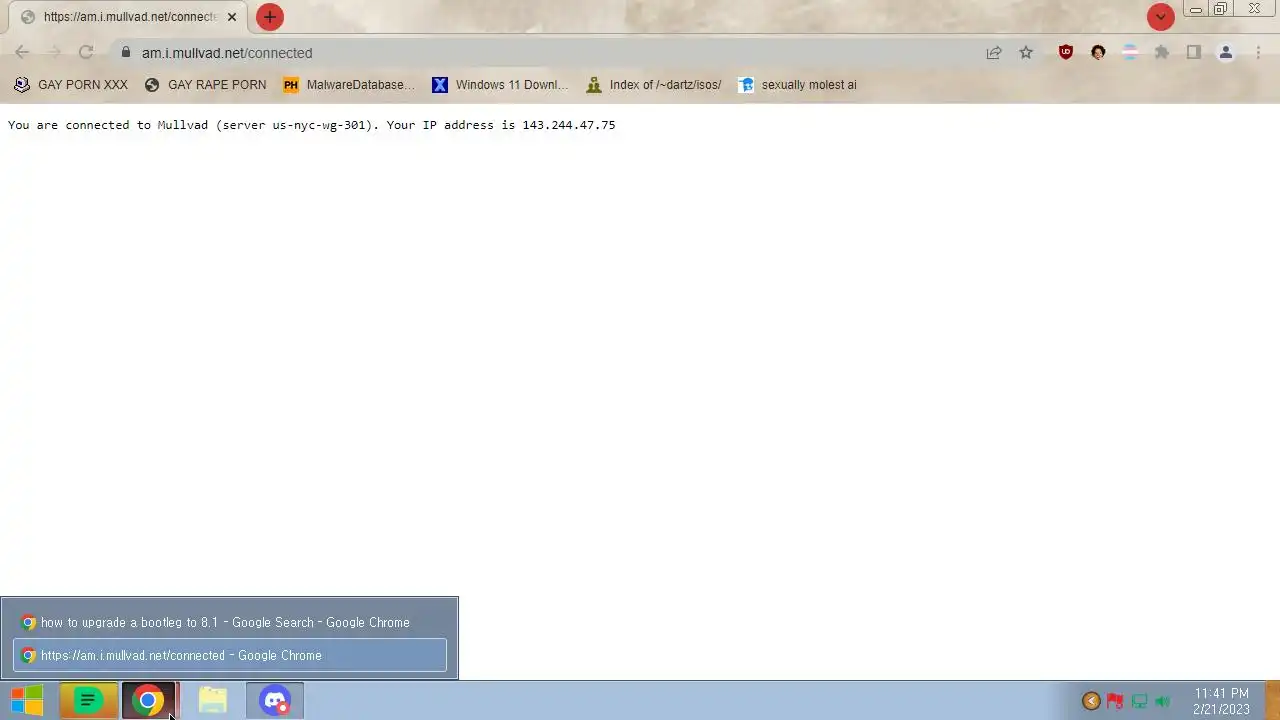Open the green document app in taskbar
This screenshot has width=1280, height=720.
pyautogui.click(x=88, y=700)
